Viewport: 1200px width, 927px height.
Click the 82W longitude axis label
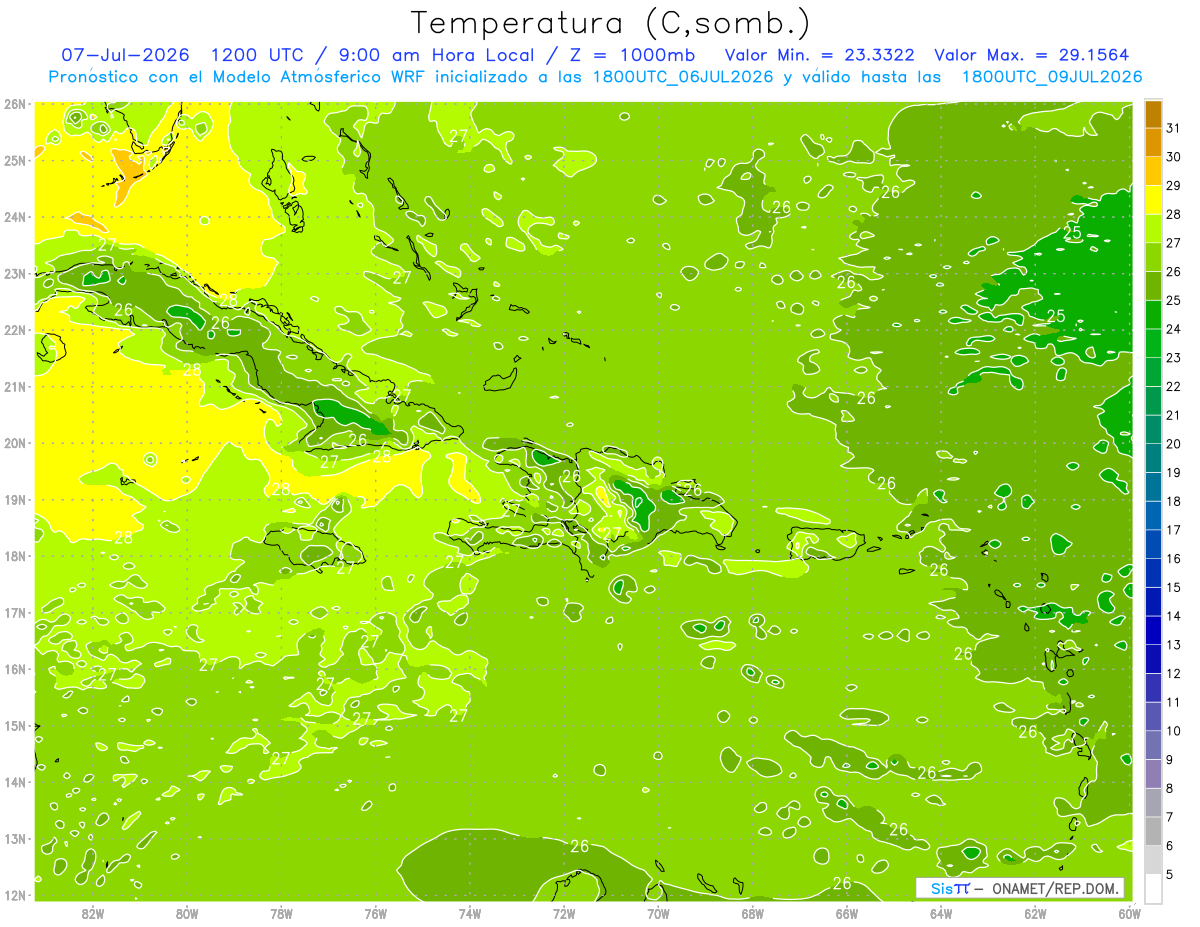coord(93,913)
